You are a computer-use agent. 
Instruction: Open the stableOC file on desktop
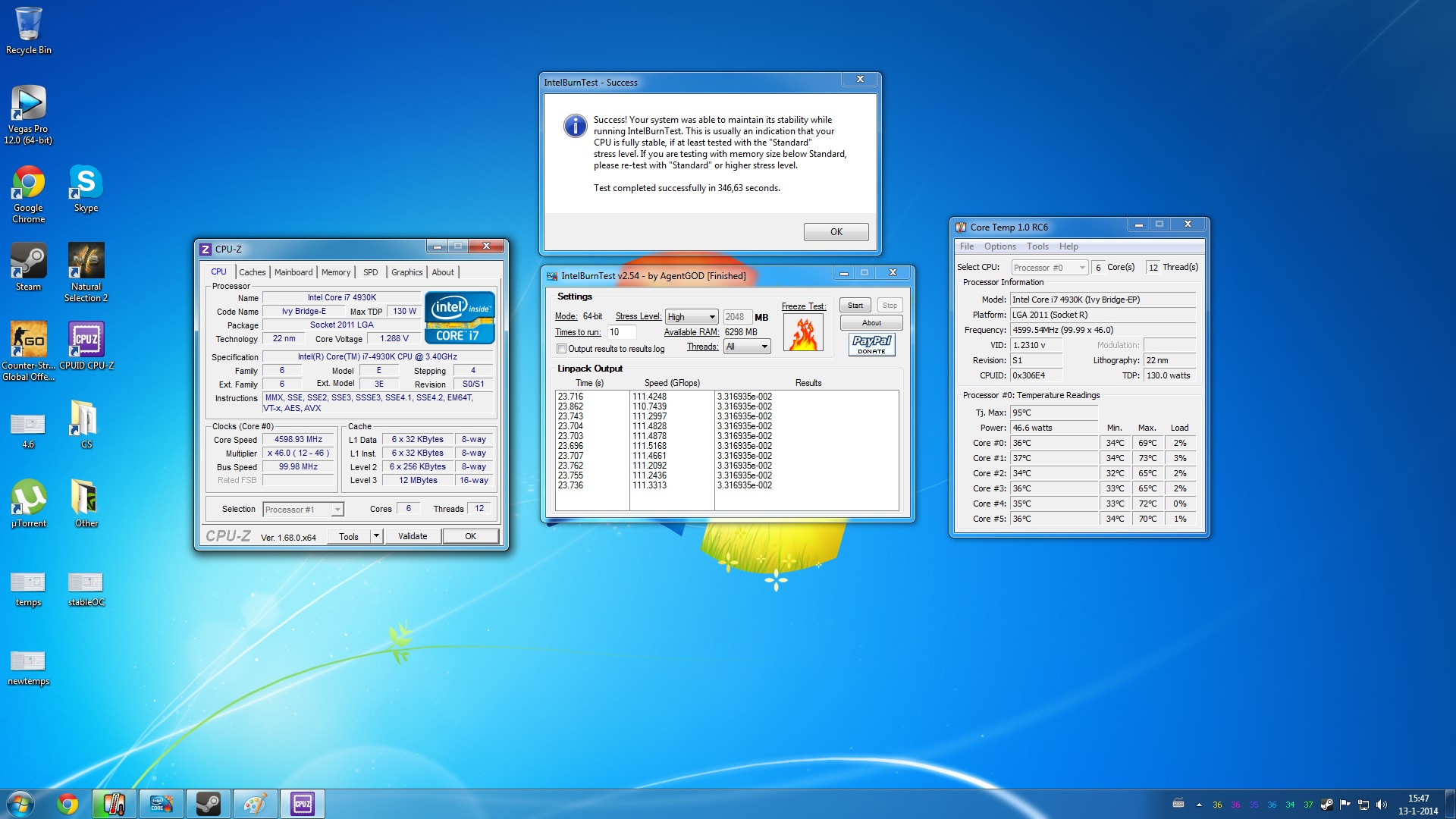[86, 588]
